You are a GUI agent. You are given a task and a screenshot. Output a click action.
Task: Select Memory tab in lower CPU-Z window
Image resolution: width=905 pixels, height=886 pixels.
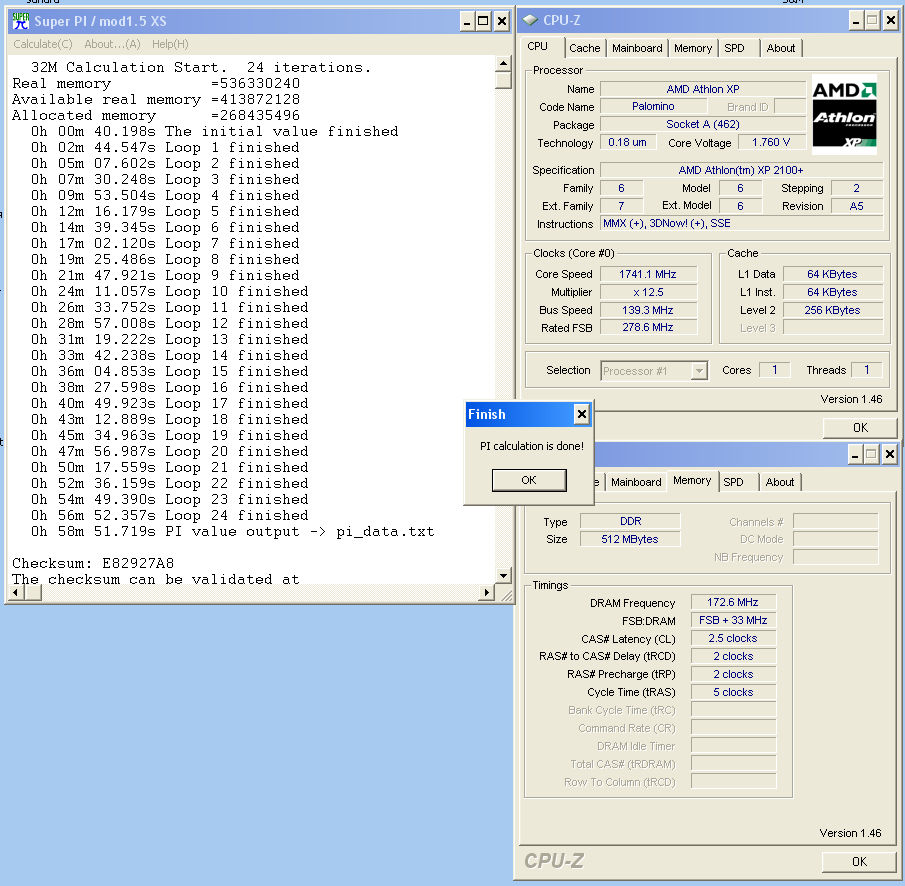pyautogui.click(x=691, y=480)
